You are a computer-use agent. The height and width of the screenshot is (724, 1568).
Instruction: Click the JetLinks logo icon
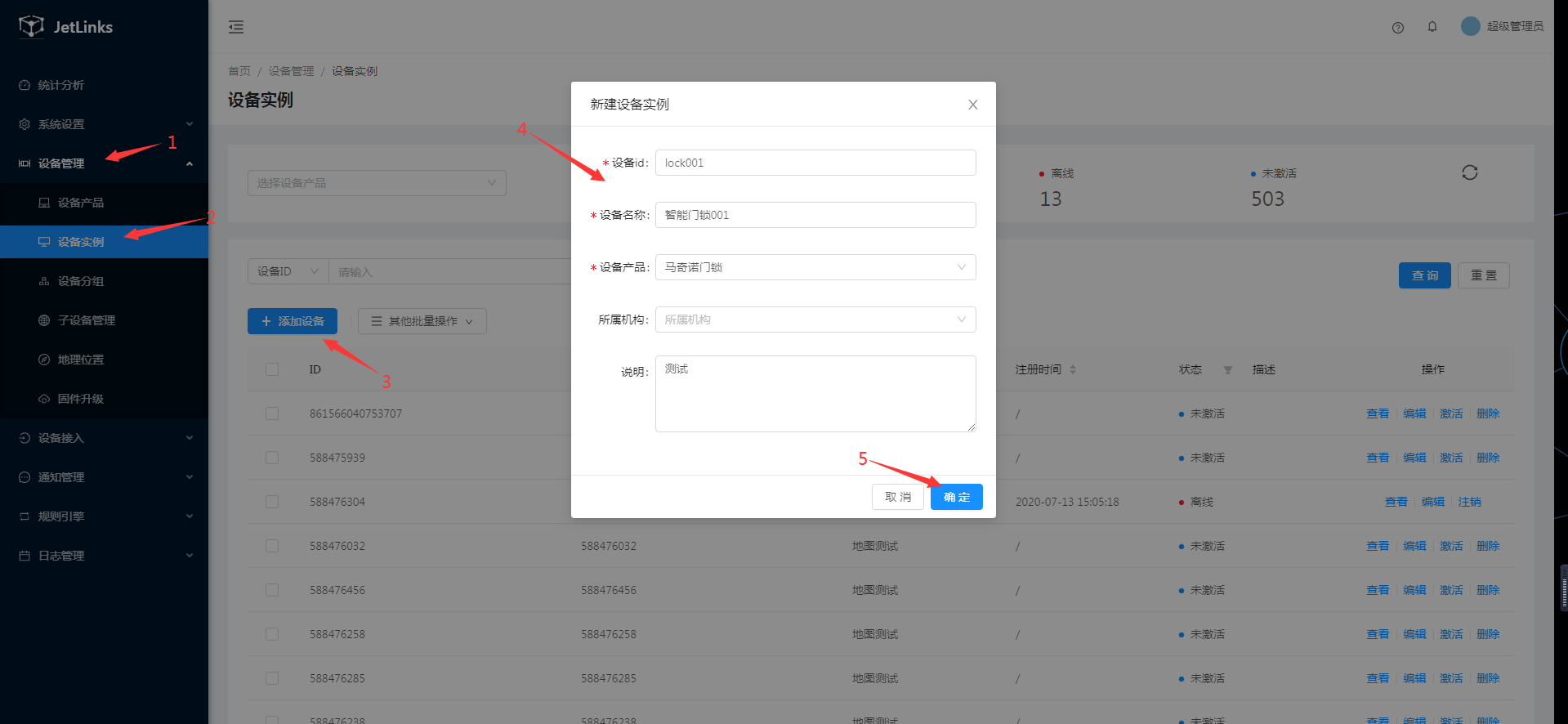31,26
